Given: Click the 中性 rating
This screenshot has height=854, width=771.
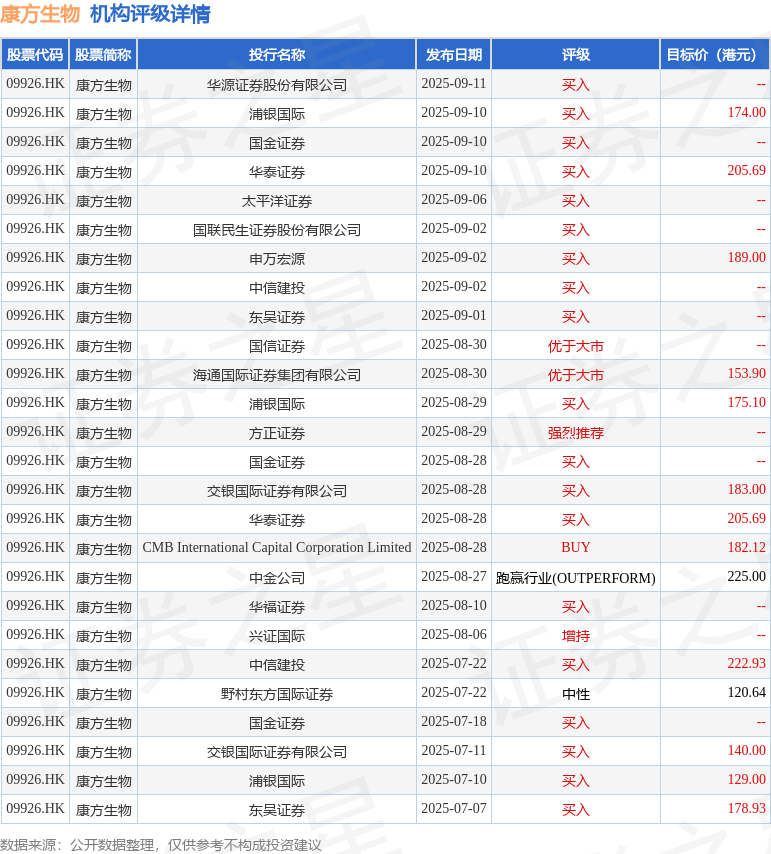Looking at the screenshot, I should (576, 694).
